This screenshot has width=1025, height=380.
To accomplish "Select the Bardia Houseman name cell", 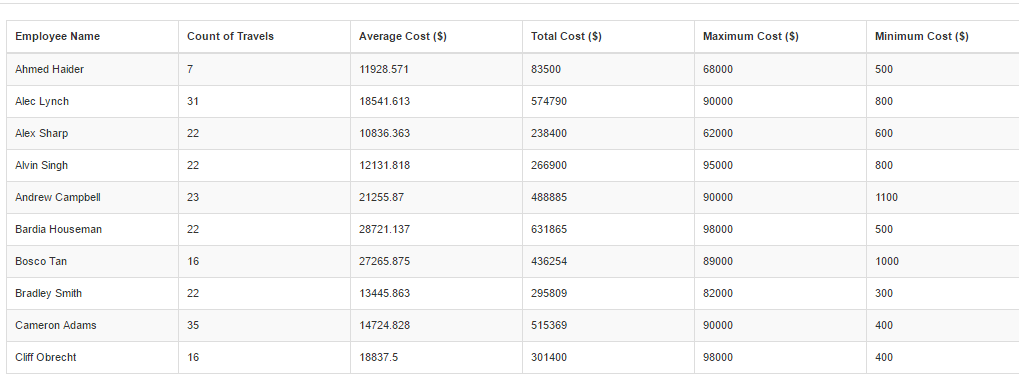I will coord(93,230).
